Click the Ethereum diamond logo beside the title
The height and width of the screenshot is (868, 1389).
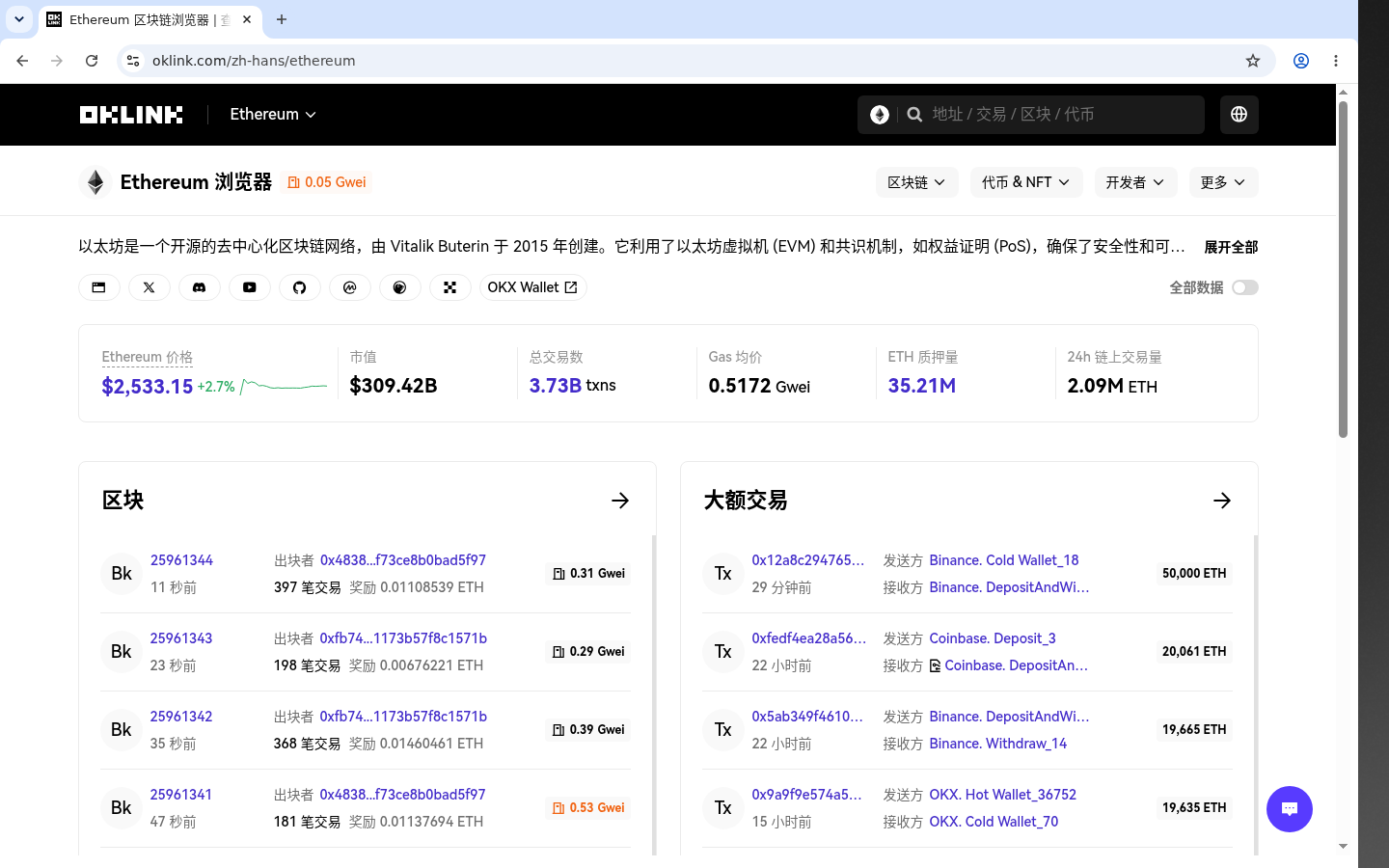[x=95, y=182]
